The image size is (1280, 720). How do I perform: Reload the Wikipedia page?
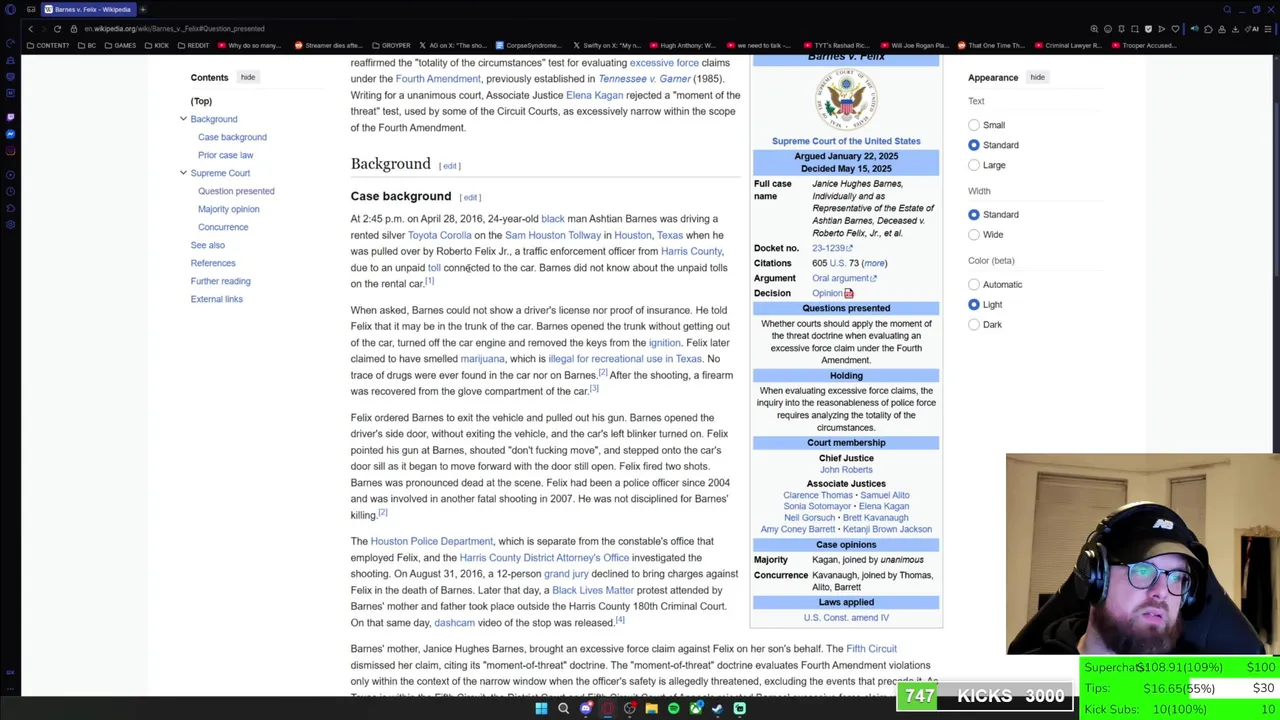pyautogui.click(x=58, y=29)
